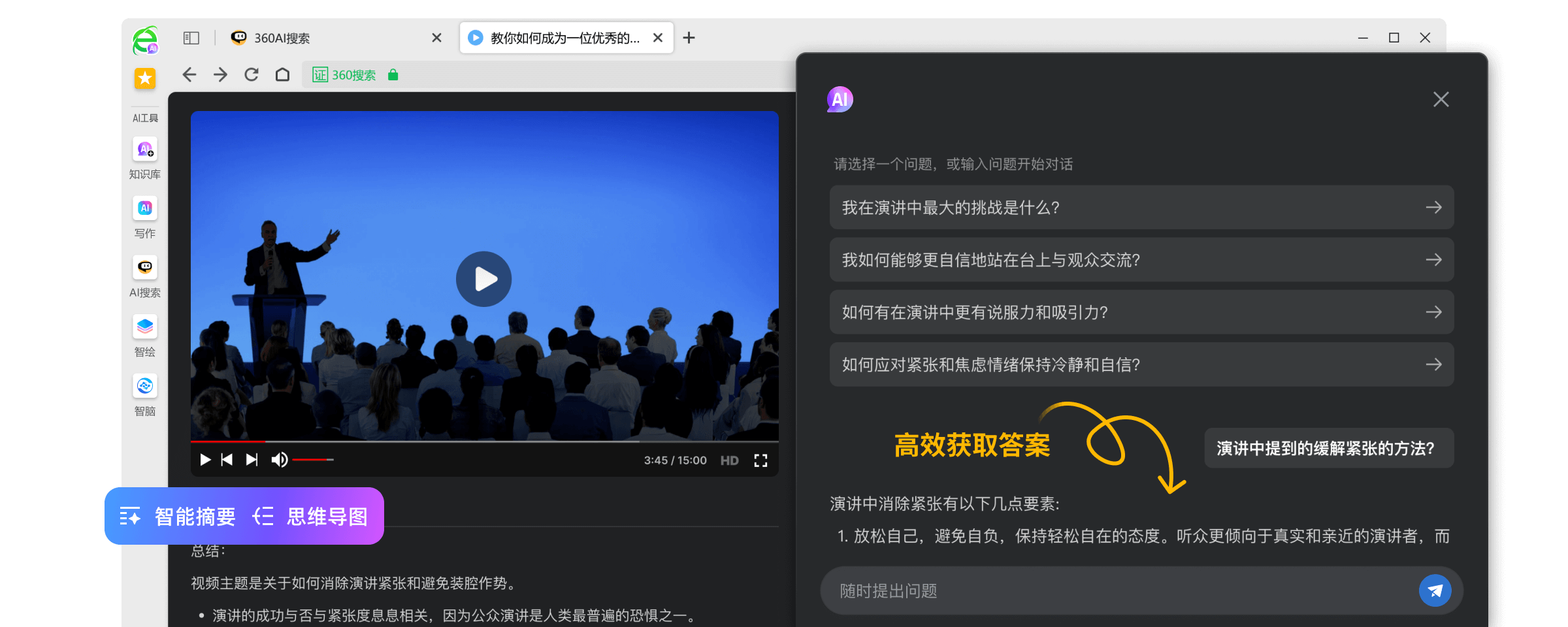Viewport: 1568px width, 627px height.
Task: Reload the current page
Action: pos(252,75)
